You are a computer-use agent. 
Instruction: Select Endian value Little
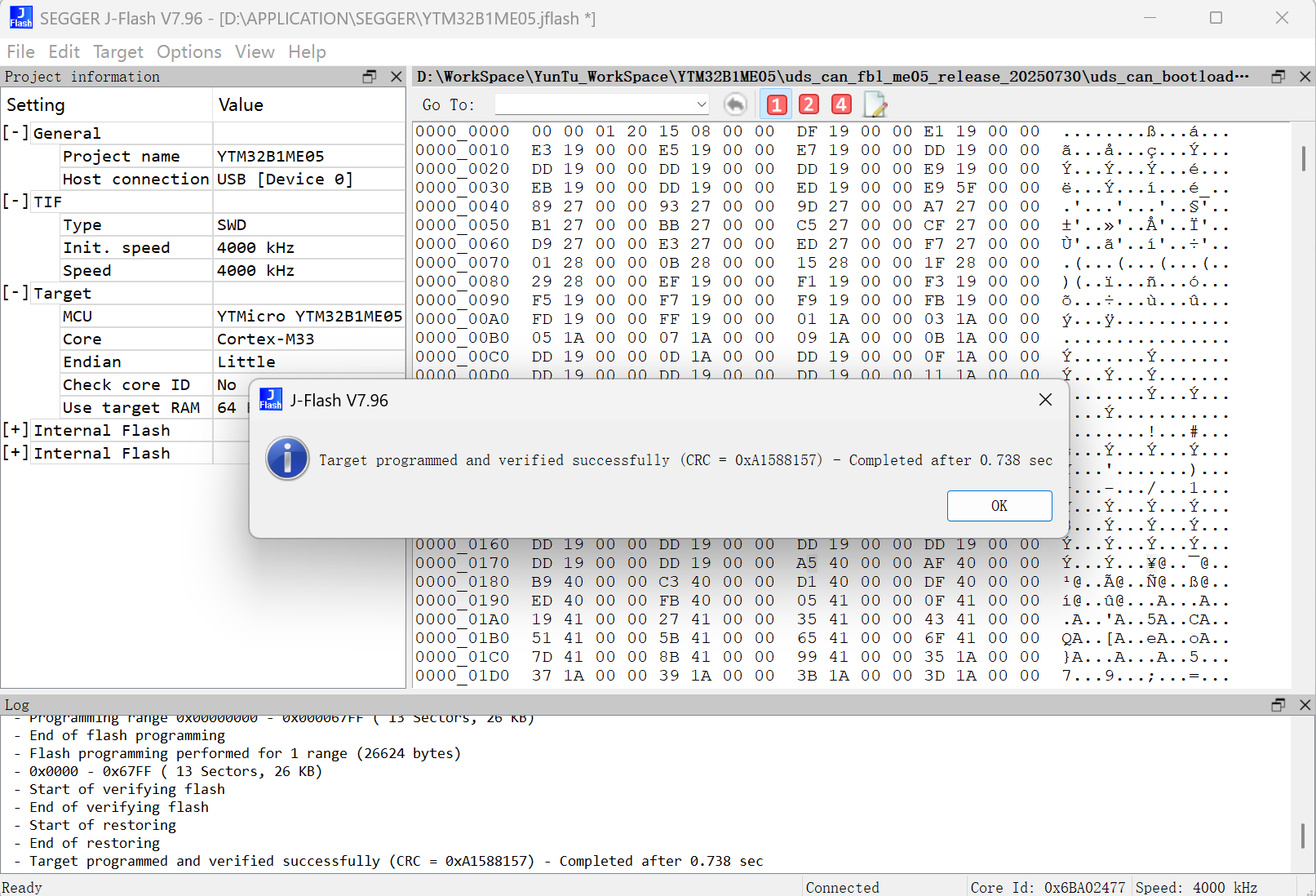click(x=246, y=362)
